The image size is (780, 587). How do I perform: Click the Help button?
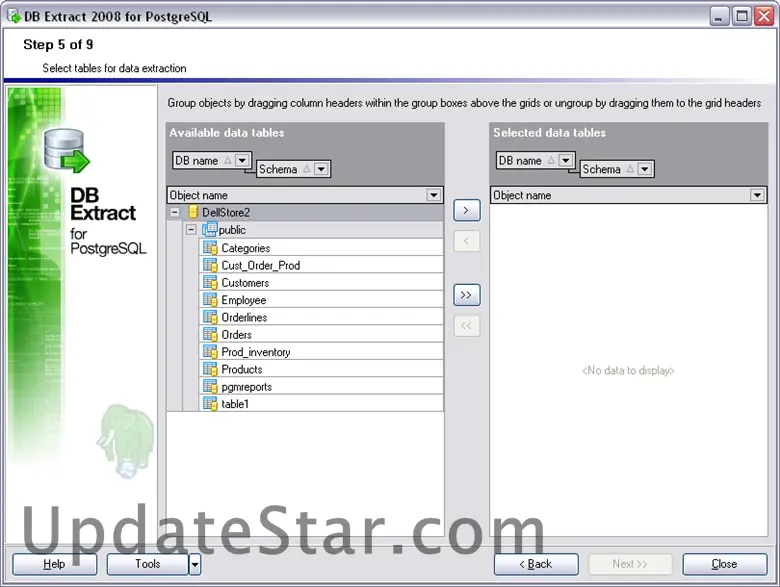[x=54, y=564]
